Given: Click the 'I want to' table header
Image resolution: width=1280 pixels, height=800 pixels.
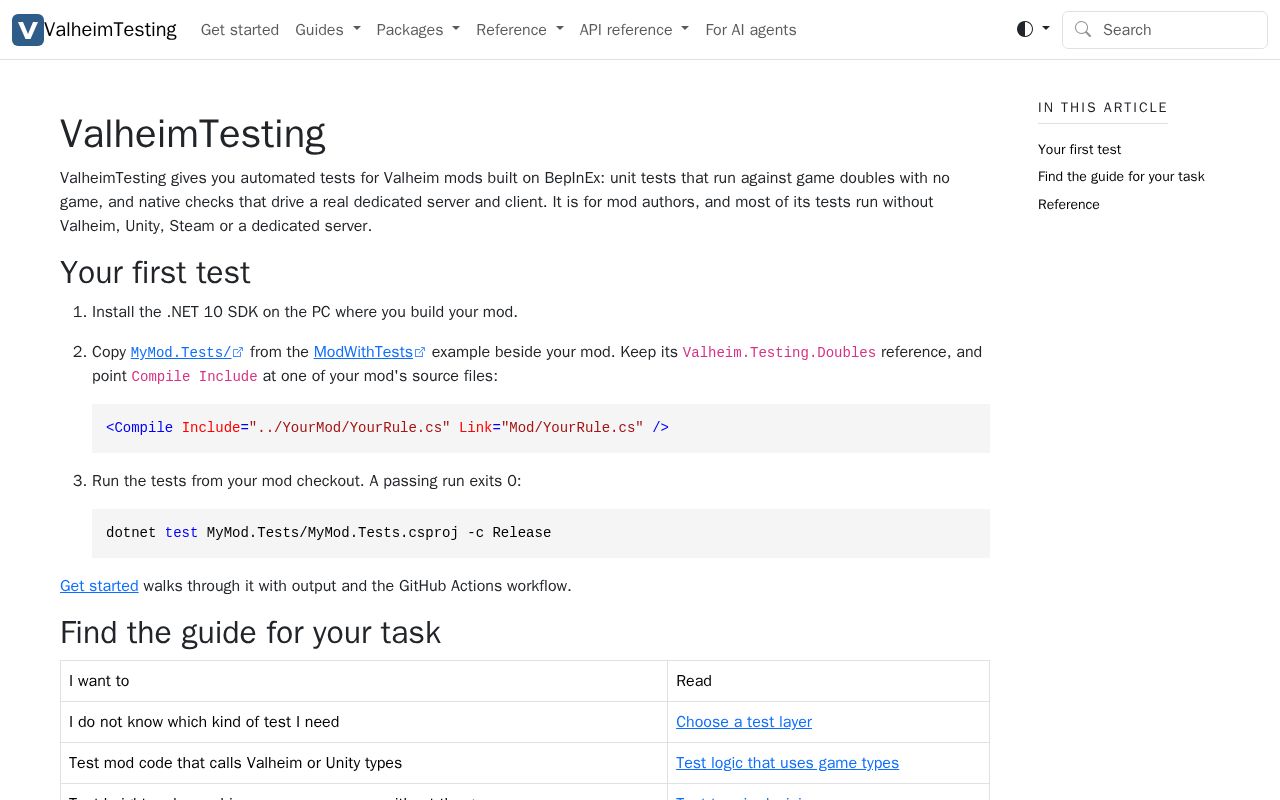Looking at the screenshot, I should [364, 681].
